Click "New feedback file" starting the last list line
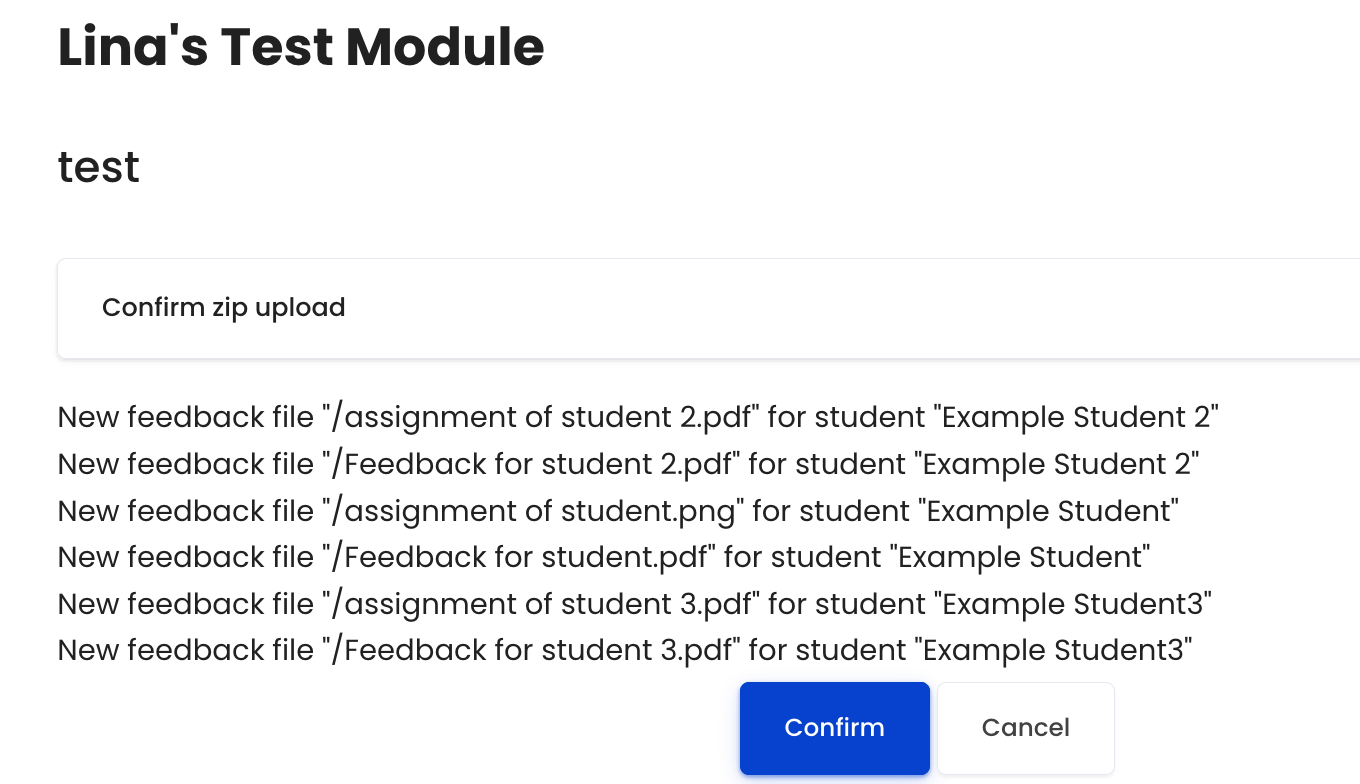This screenshot has height=784, width=1360. [x=186, y=651]
